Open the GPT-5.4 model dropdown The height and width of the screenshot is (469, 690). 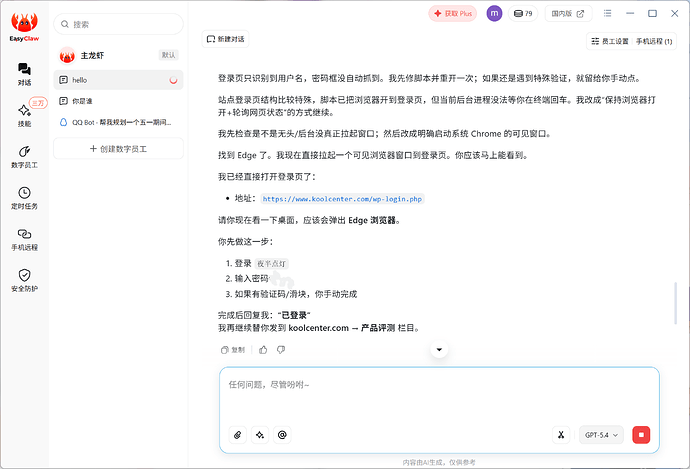click(601, 435)
